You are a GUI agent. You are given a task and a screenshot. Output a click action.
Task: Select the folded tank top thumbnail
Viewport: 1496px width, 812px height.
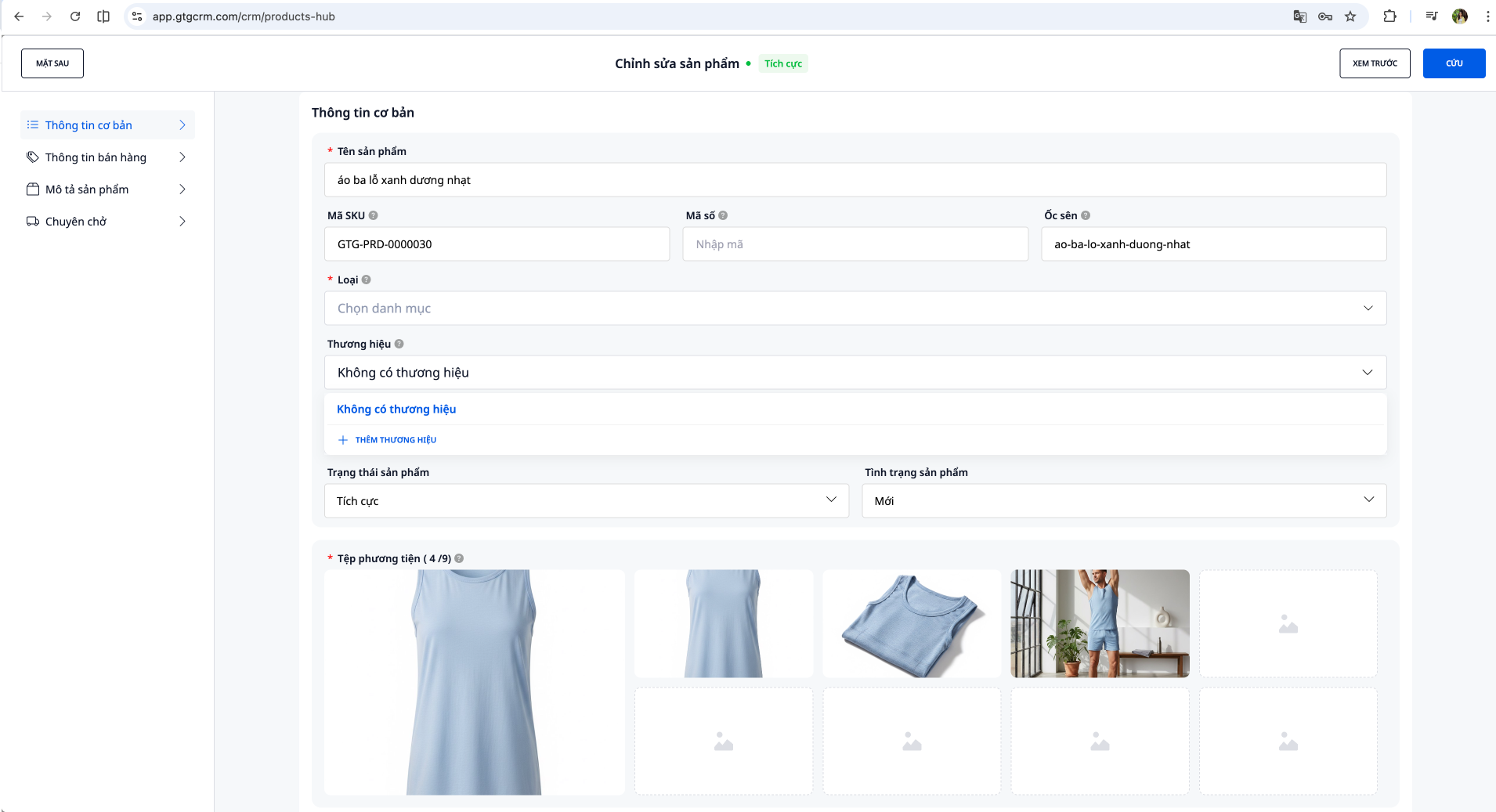tap(912, 624)
